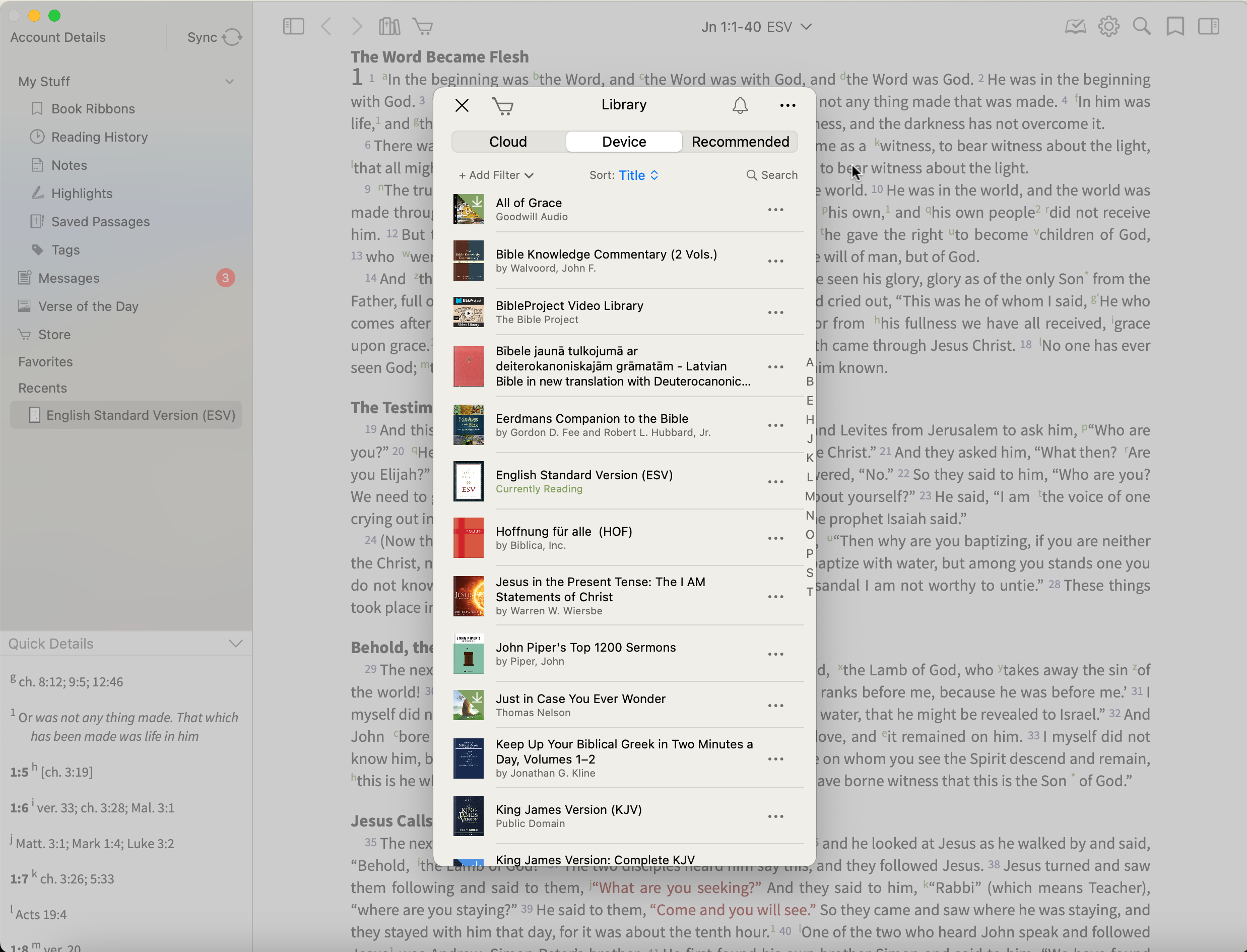Click Account Details in sidebar
Image resolution: width=1247 pixels, height=952 pixels.
[58, 37]
